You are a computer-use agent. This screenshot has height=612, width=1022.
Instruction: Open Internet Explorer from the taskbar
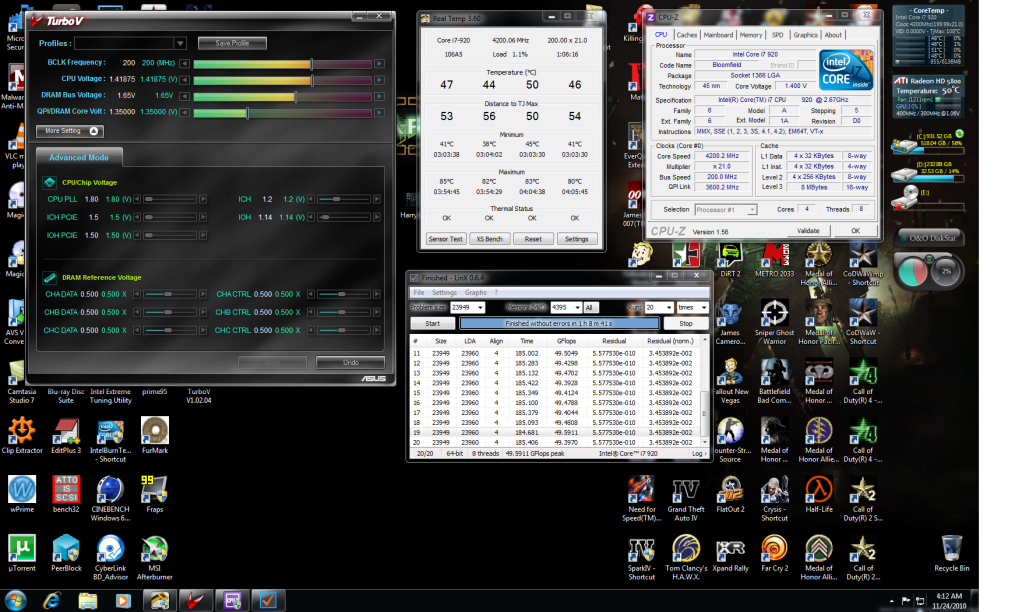[51, 600]
